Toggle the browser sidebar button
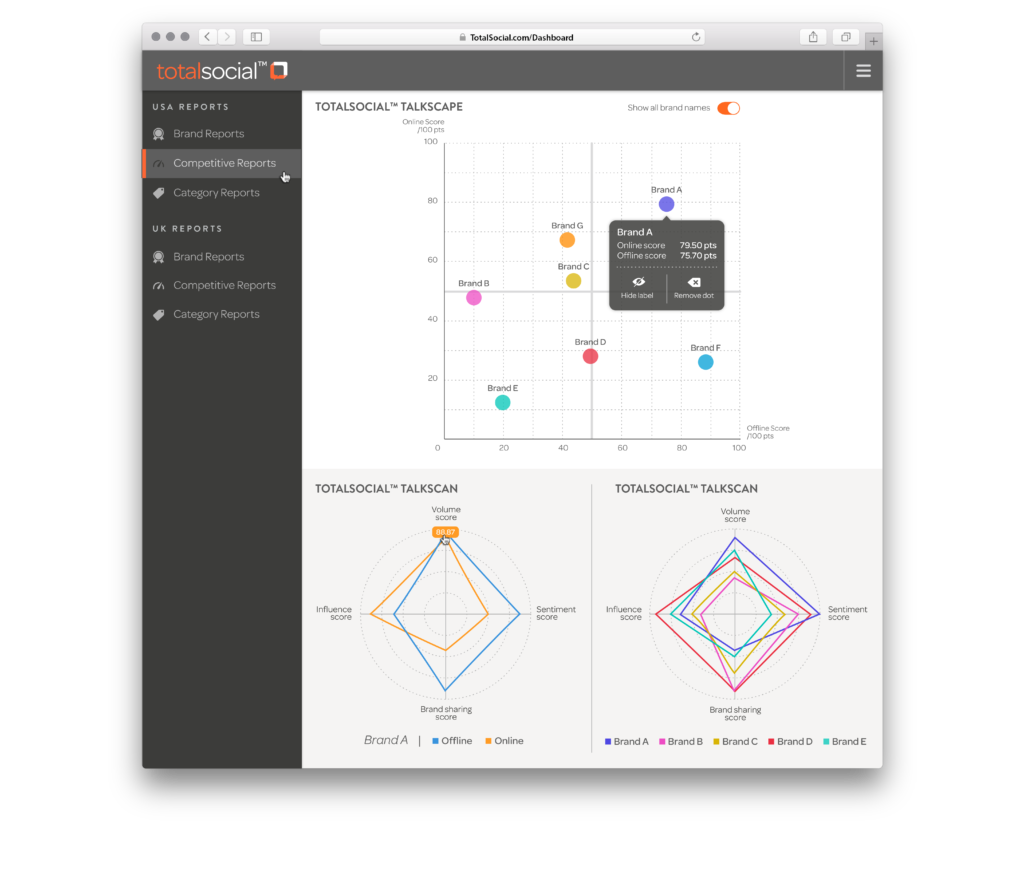Screen dimensions: 1024x870 click(256, 37)
